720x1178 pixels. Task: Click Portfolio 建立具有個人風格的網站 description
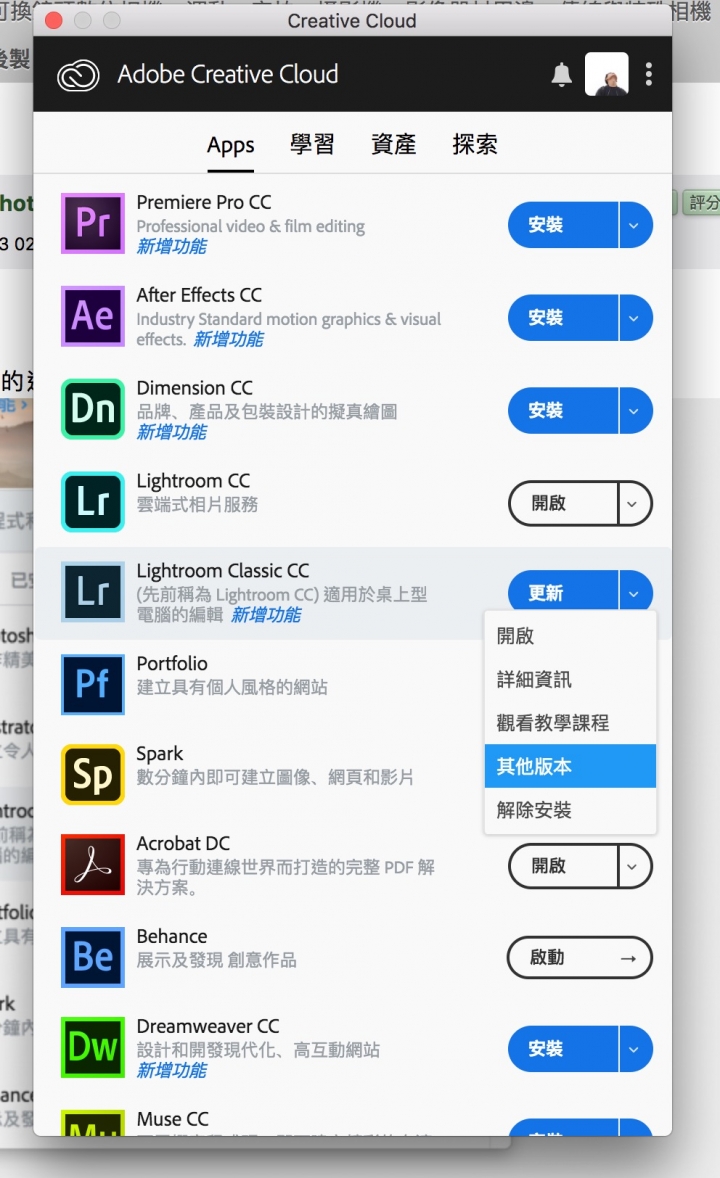click(x=232, y=687)
